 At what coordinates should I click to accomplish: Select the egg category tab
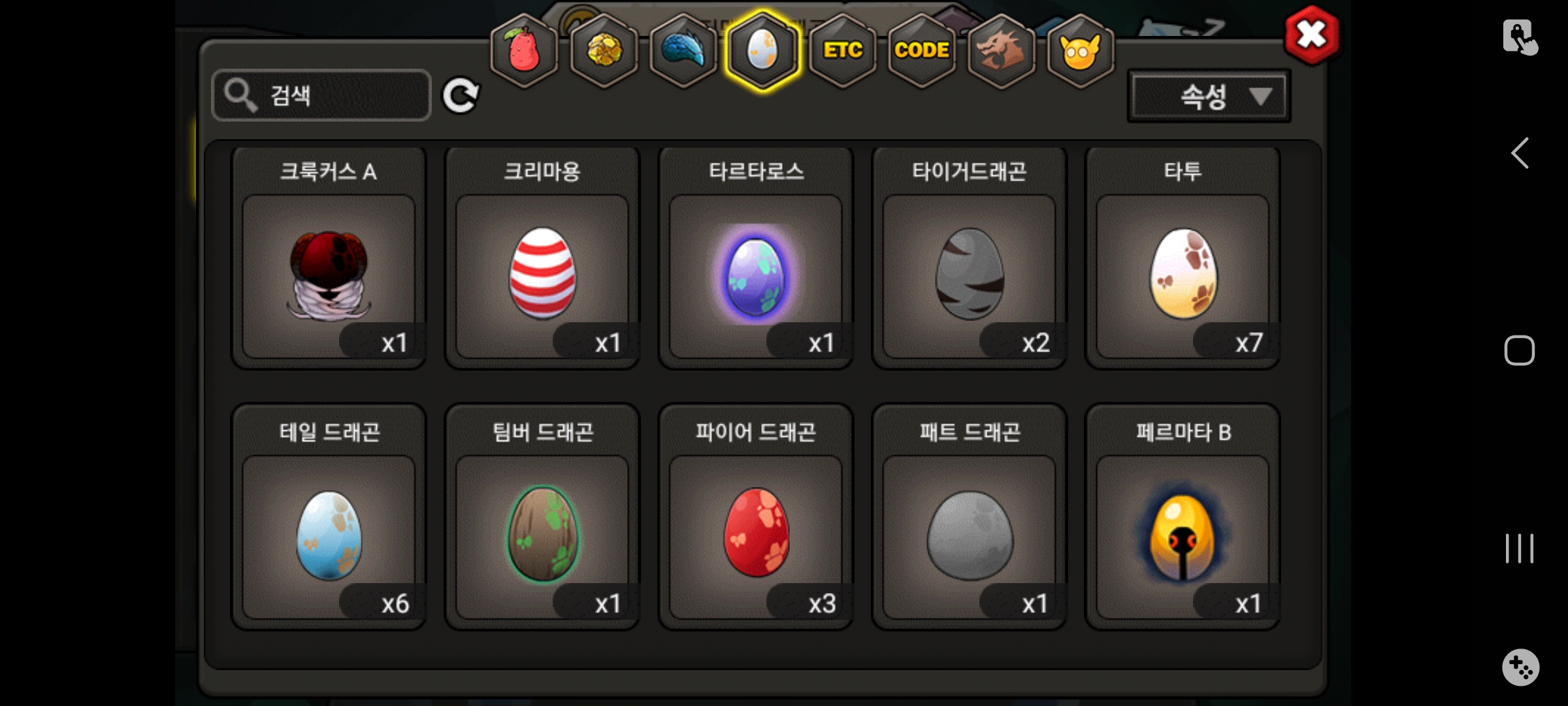tap(762, 51)
